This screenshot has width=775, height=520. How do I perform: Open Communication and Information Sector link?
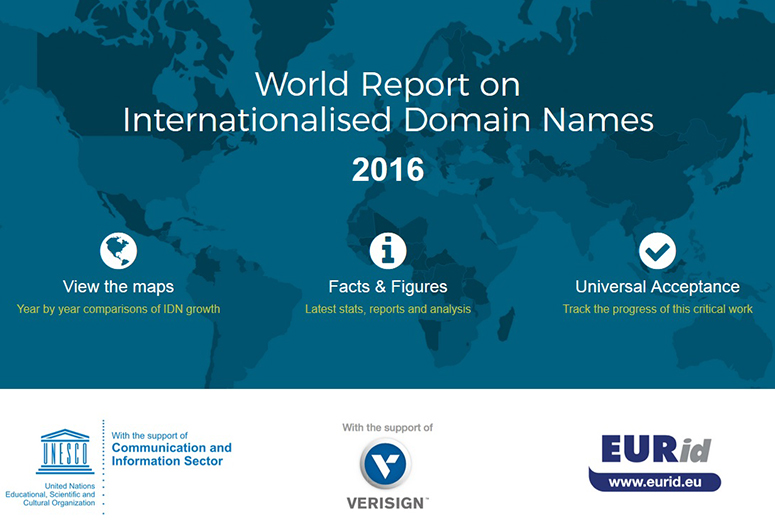click(171, 454)
